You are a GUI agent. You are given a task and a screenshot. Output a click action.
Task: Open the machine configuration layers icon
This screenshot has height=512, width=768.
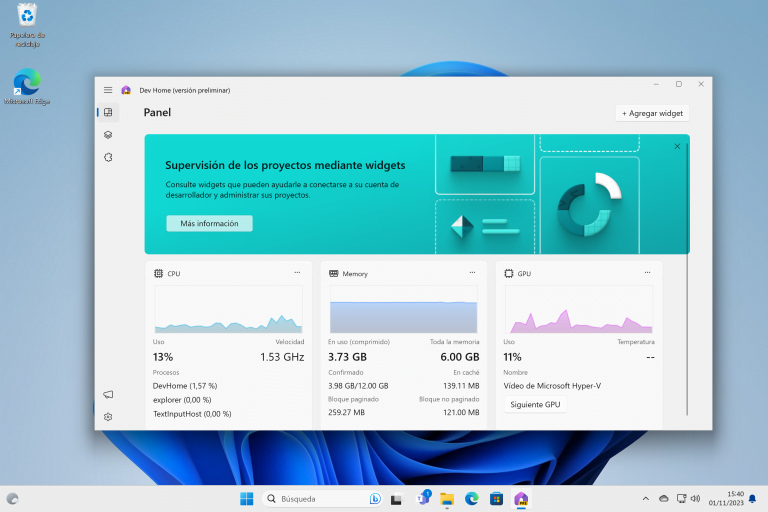click(x=108, y=135)
